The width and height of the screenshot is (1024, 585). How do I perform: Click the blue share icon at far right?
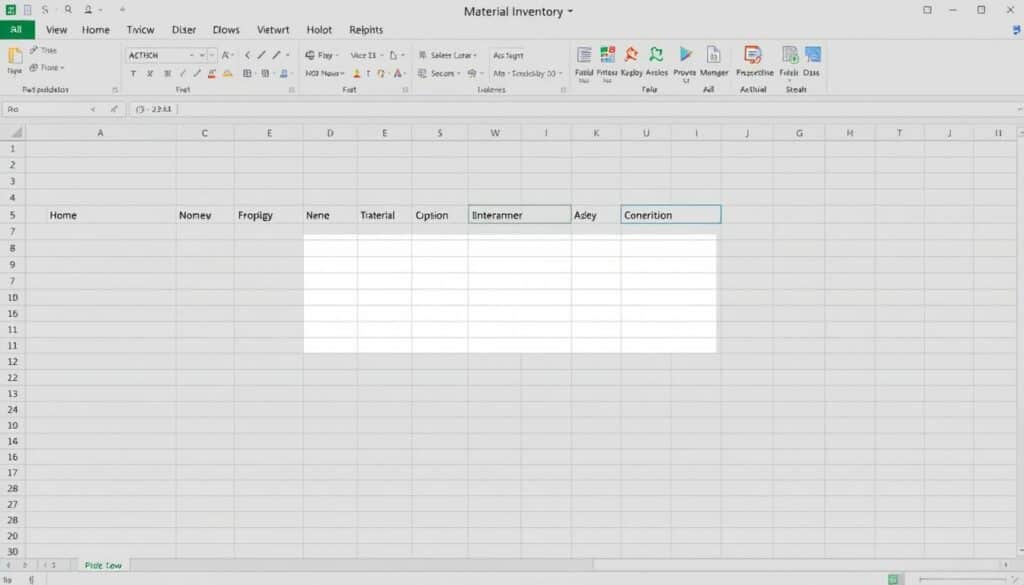coord(1016,30)
